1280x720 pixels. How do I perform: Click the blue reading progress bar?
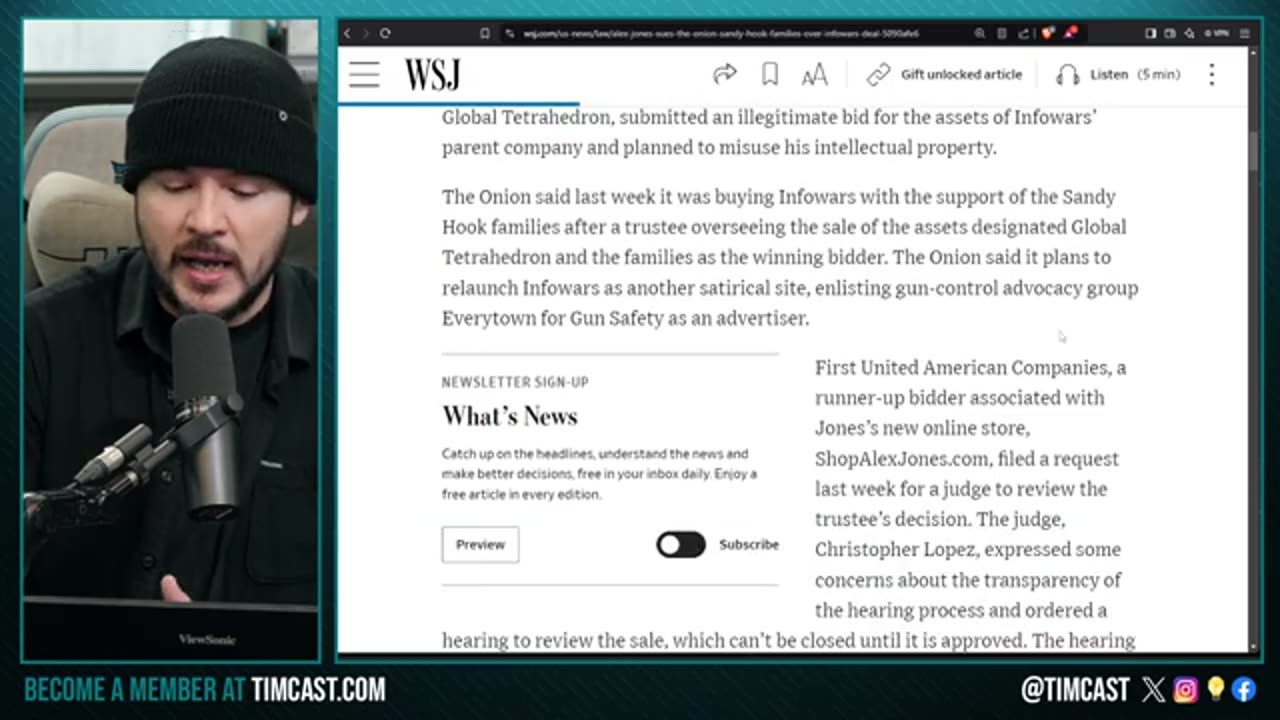[x=458, y=103]
